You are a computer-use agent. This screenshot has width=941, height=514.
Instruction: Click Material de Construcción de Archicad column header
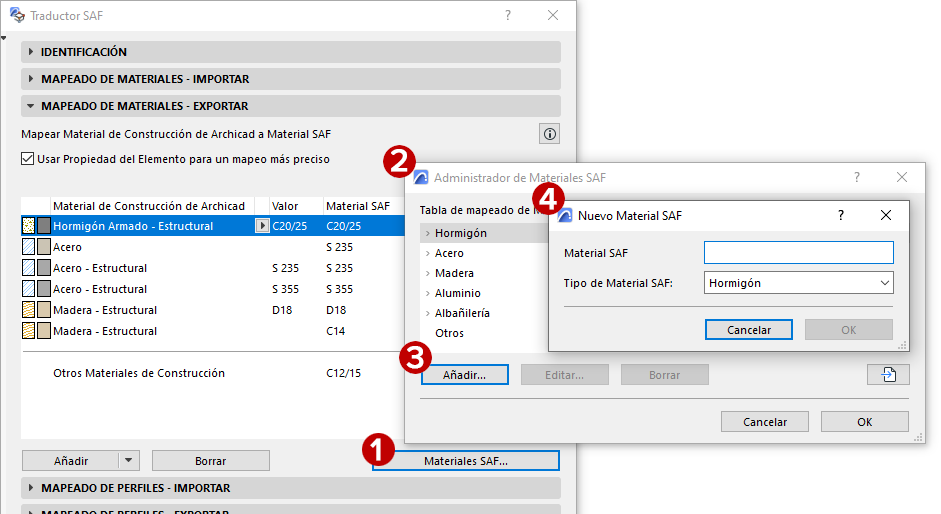149,206
